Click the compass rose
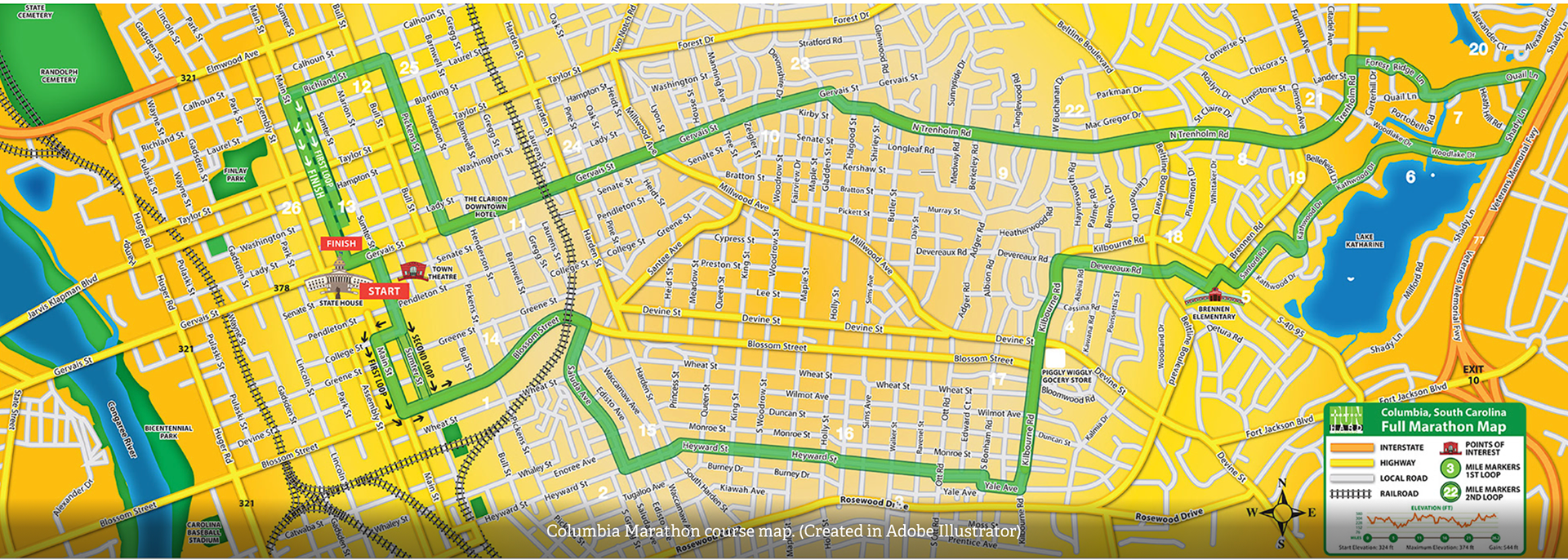This screenshot has height=560, width=1568. (1282, 513)
